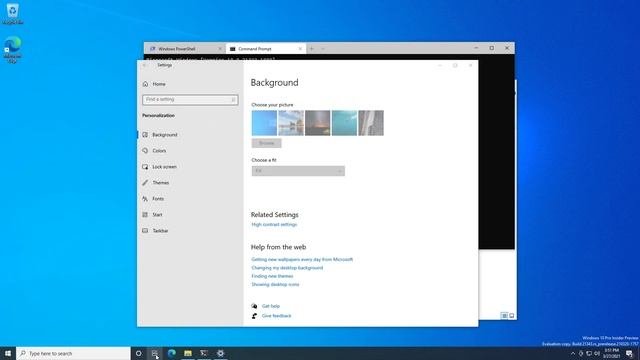This screenshot has width=640, height=360.
Task: Open the notification center icon
Action: click(629, 353)
